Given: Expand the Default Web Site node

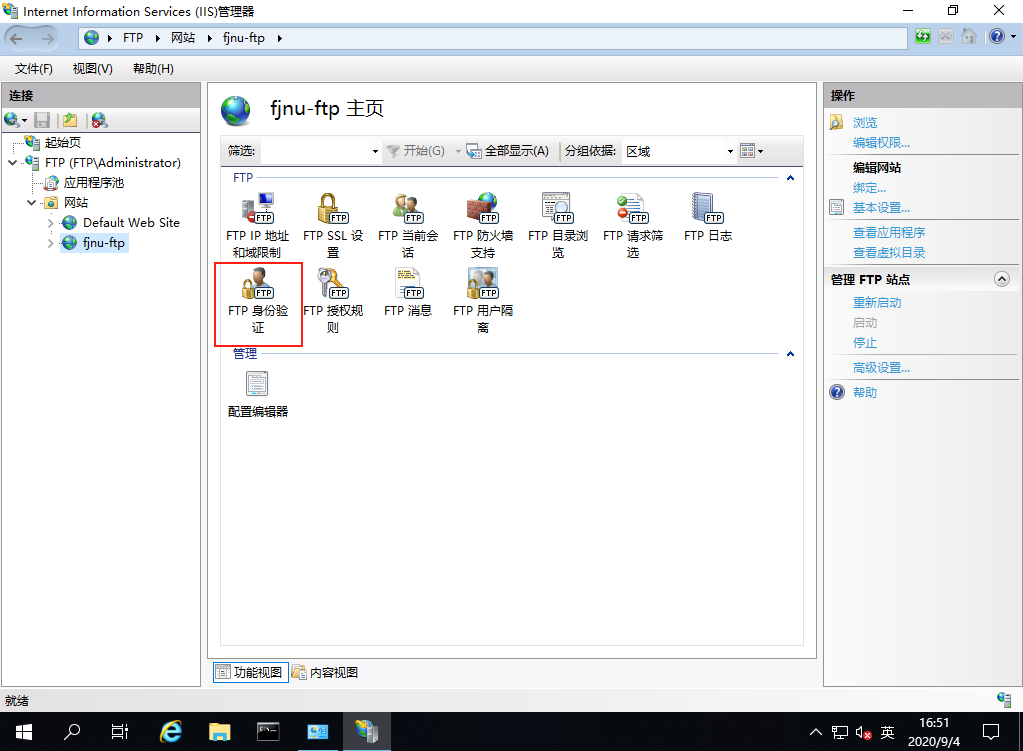Looking at the screenshot, I should [50, 222].
